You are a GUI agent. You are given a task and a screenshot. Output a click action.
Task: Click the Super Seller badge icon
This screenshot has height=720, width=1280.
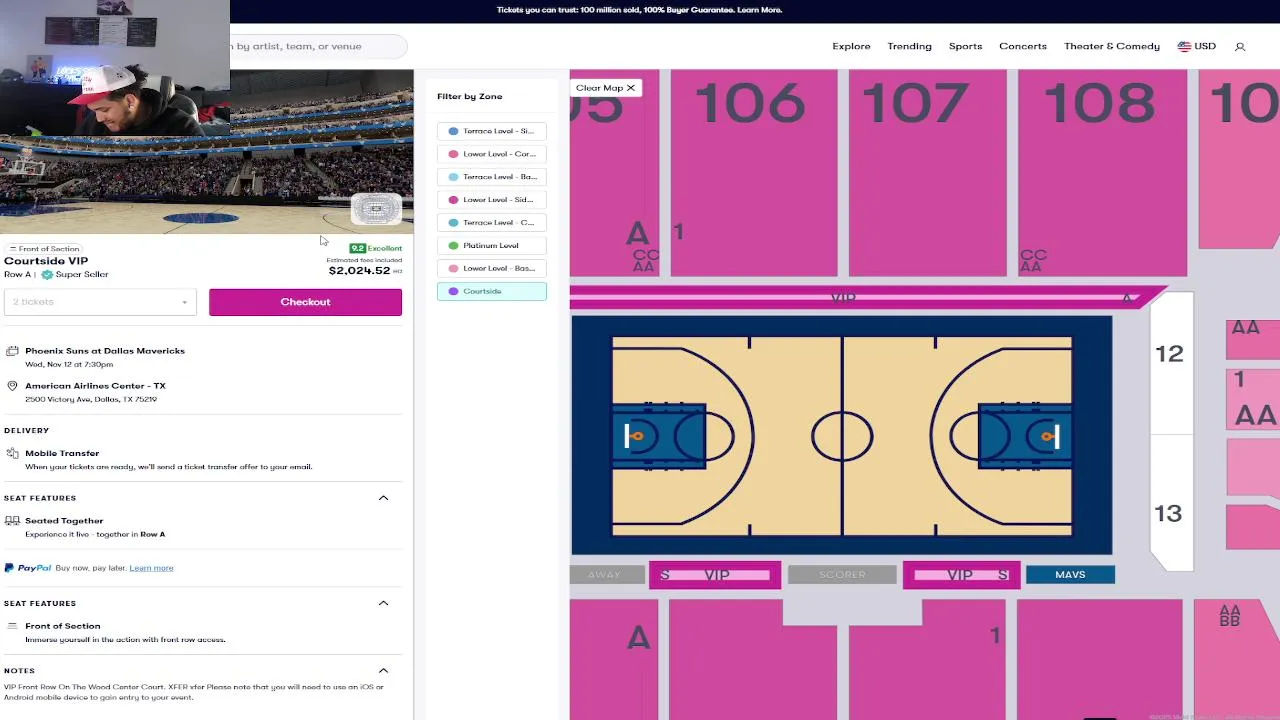[x=47, y=274]
